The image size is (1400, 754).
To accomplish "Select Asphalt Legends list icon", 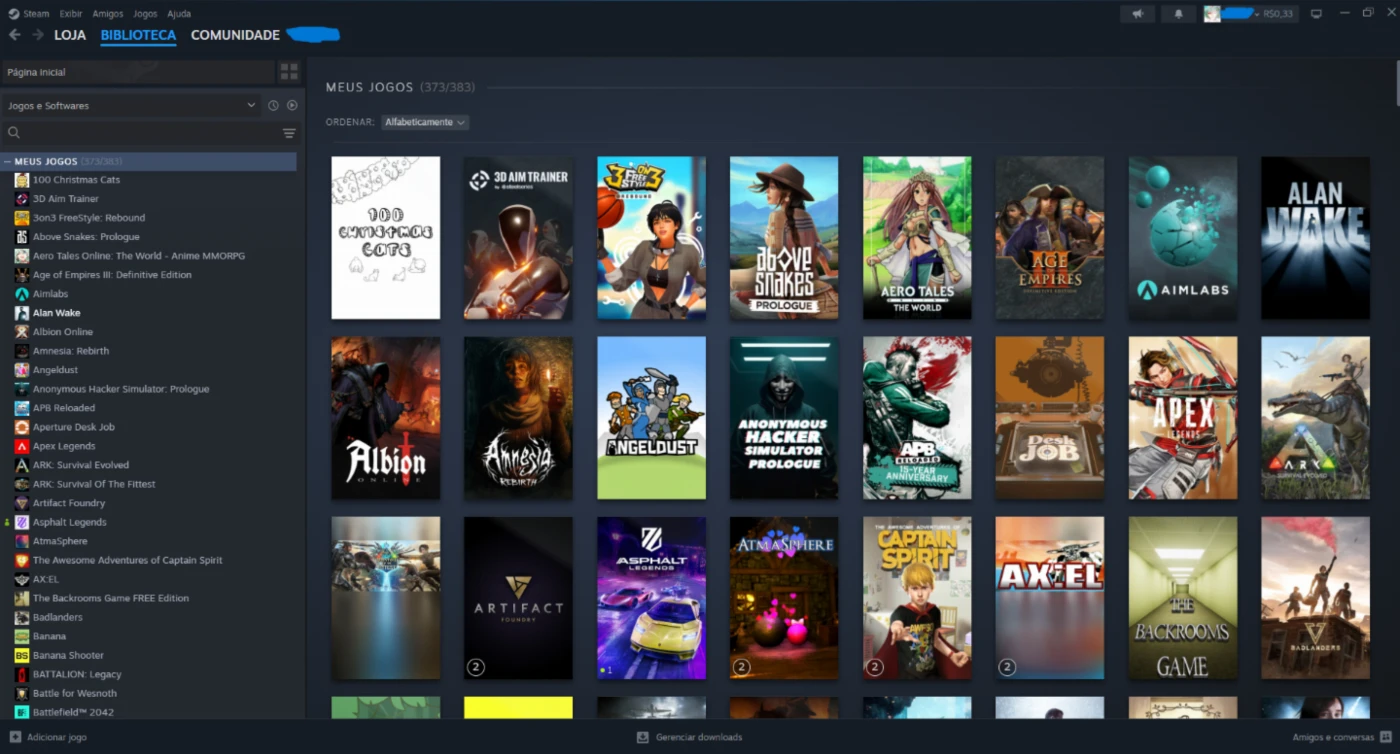I will (22, 522).
